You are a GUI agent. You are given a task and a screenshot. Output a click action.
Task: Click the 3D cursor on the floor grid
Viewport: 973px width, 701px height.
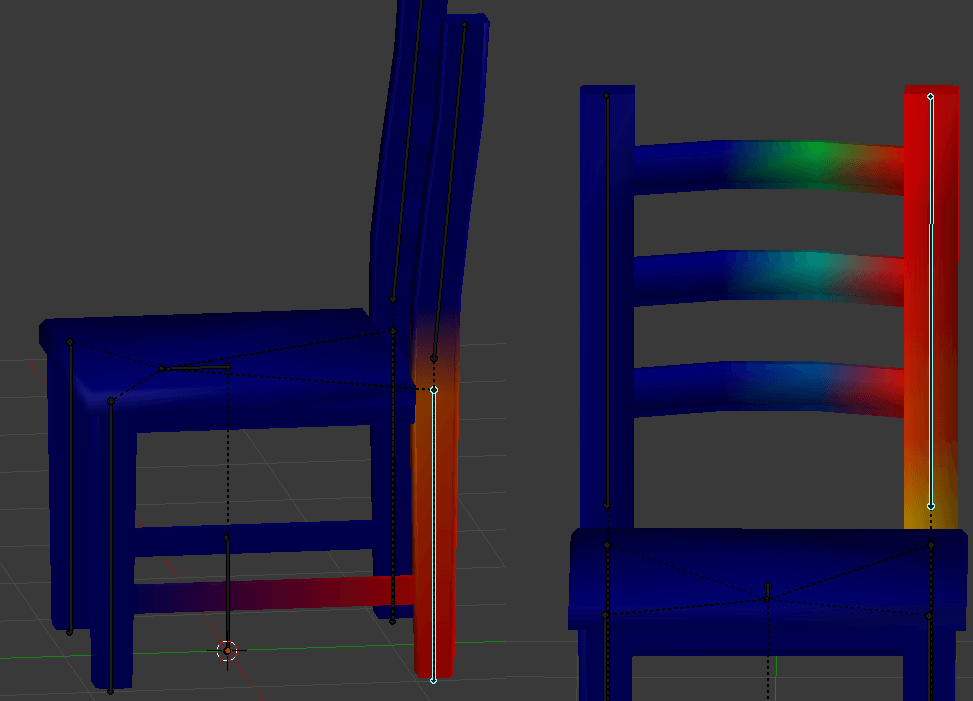coord(227,651)
